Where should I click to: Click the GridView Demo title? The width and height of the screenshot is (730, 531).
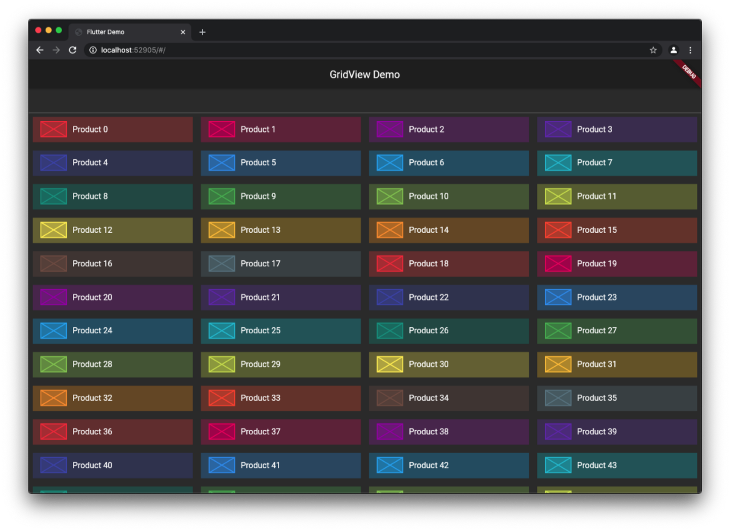tap(365, 74)
